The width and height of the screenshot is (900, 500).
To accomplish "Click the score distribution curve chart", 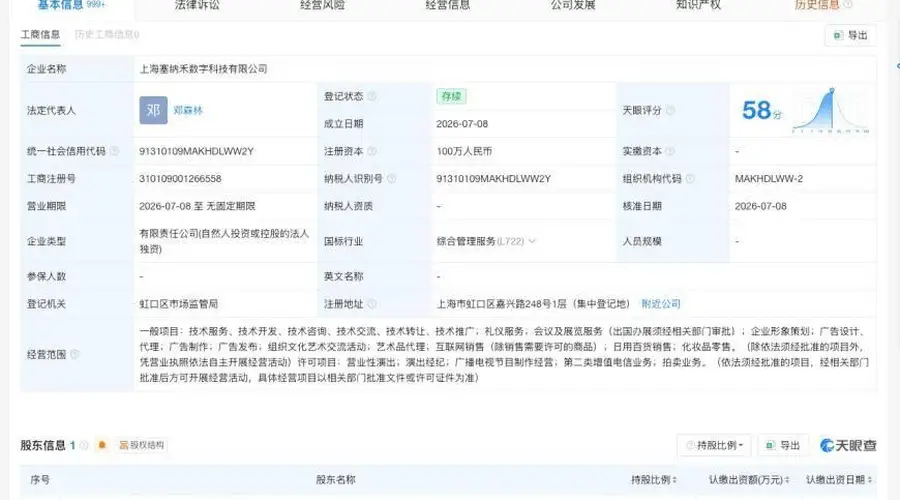I will point(831,110).
